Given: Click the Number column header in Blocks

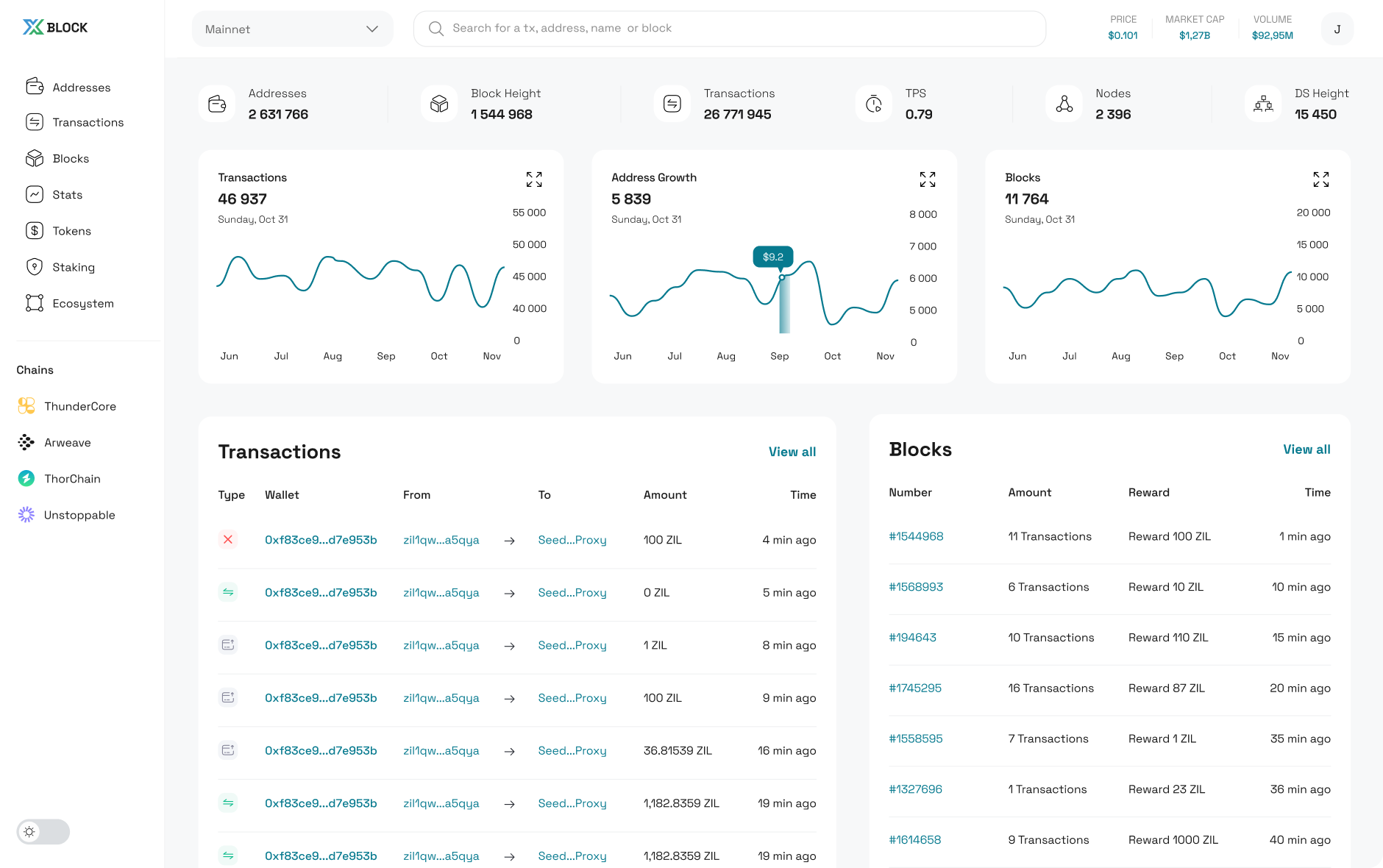Looking at the screenshot, I should tap(910, 493).
